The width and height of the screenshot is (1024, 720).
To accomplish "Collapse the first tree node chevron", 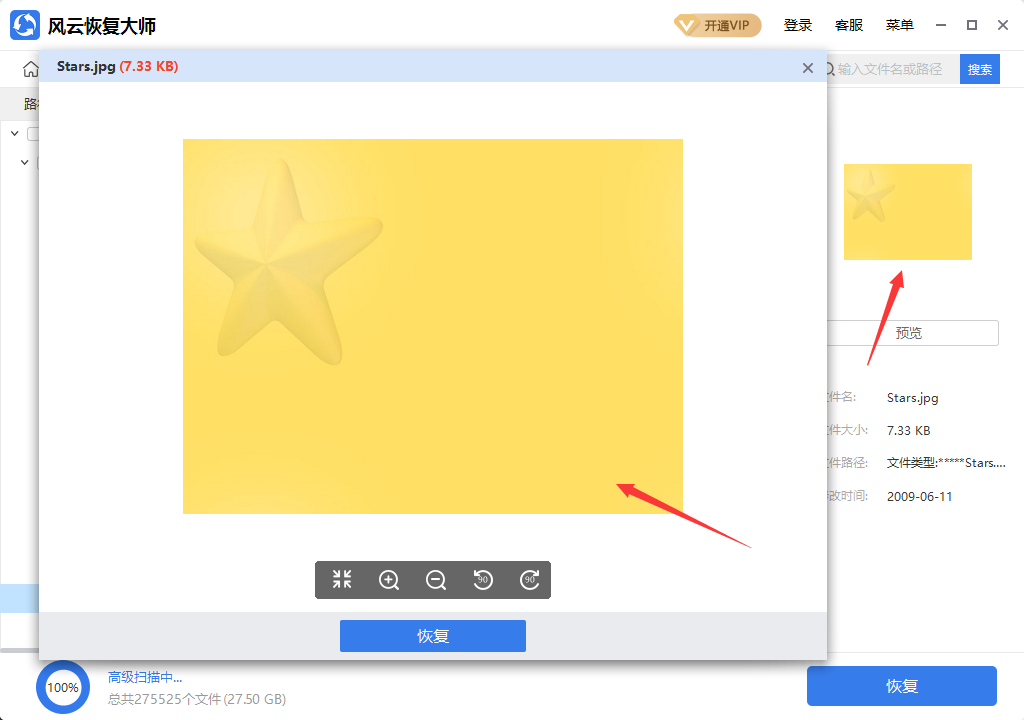I will point(15,133).
